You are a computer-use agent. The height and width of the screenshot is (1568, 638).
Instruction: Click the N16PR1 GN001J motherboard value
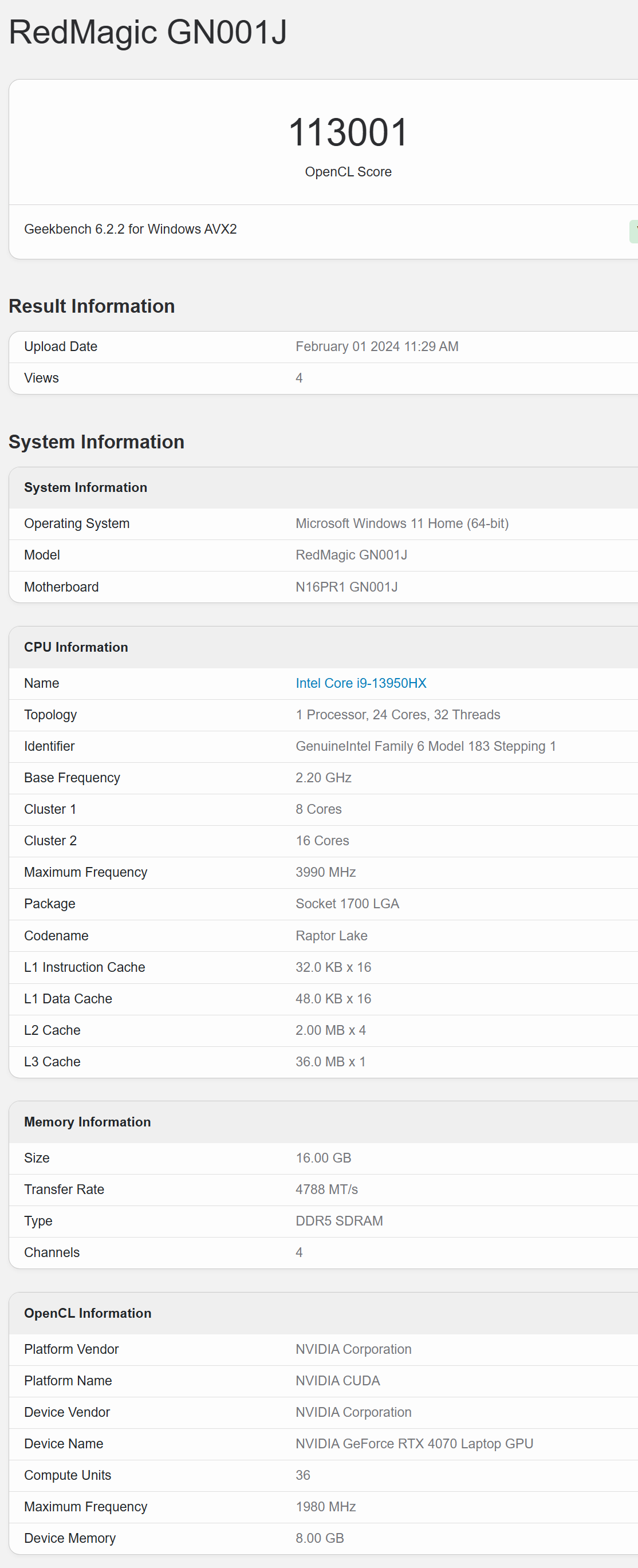346,587
